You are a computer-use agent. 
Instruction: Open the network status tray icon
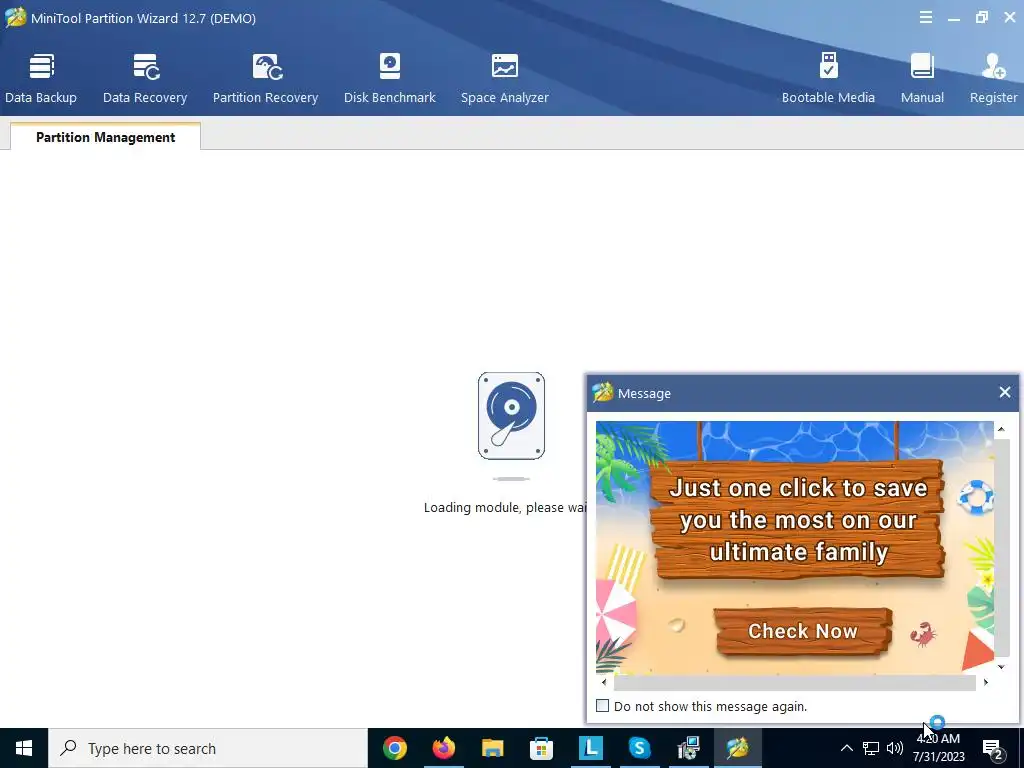(x=871, y=748)
